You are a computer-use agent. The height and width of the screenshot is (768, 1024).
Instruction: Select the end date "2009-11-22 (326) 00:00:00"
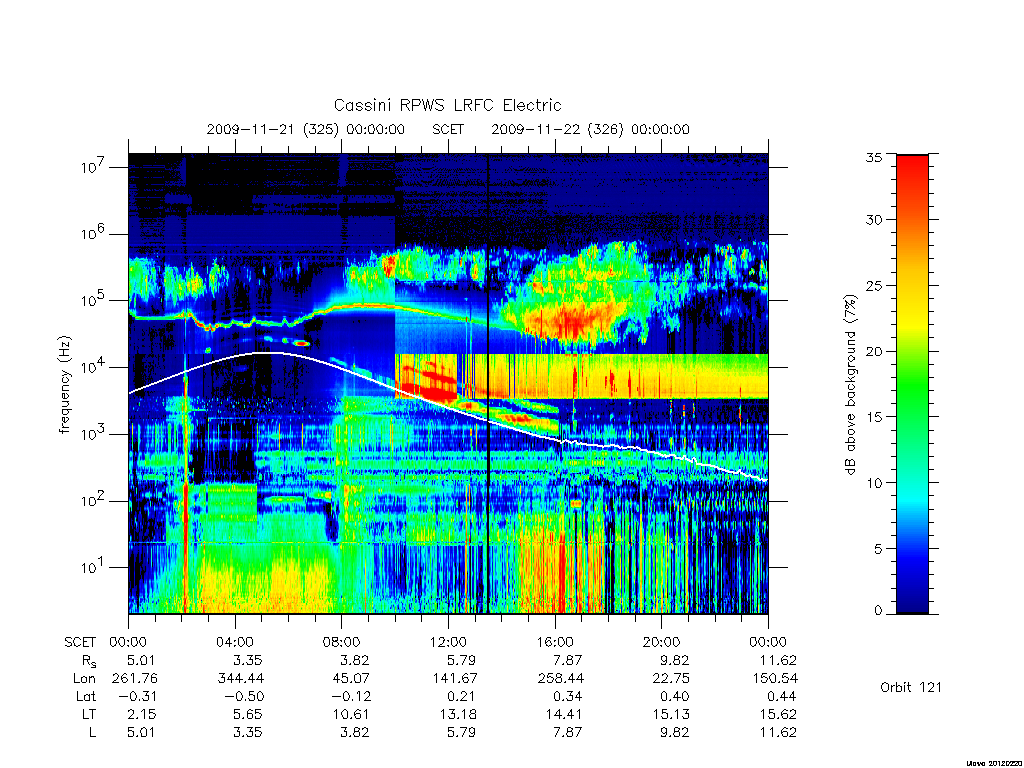(590, 129)
